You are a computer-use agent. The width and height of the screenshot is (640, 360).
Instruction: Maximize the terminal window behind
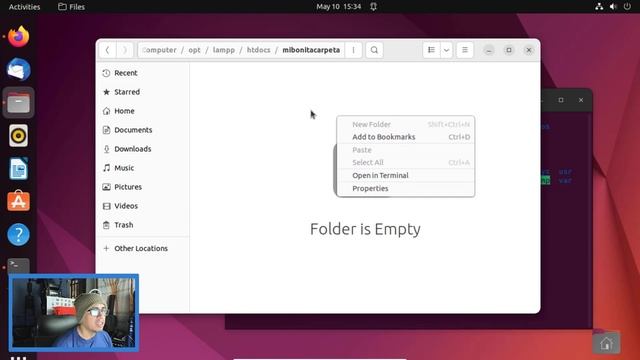point(561,100)
